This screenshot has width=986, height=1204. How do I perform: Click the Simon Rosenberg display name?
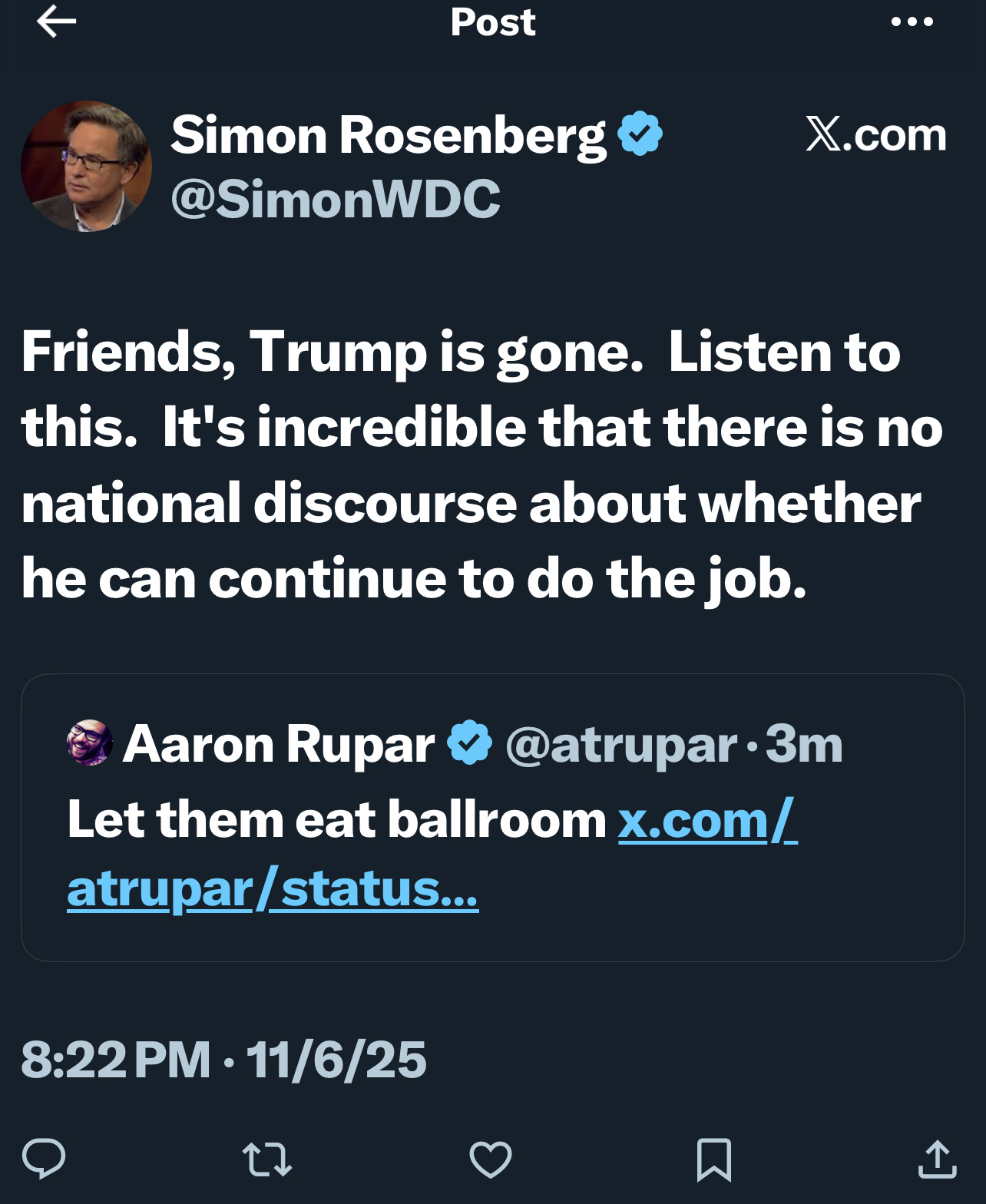tap(388, 135)
